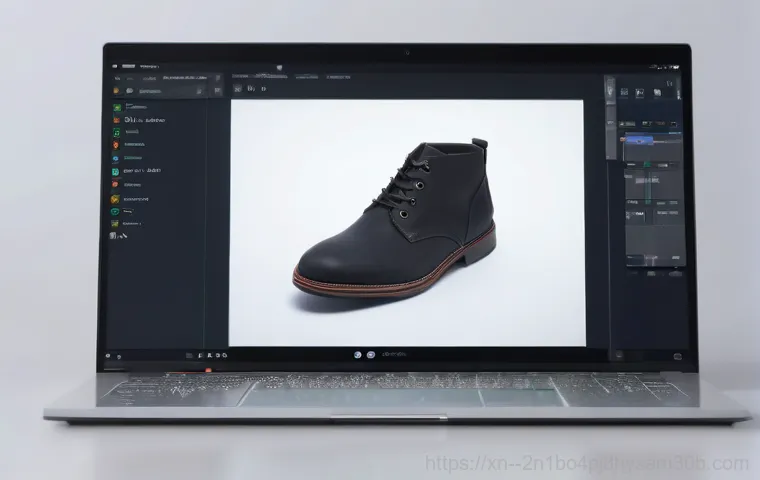Select the blue gear icon in left sidebar

coord(117,158)
